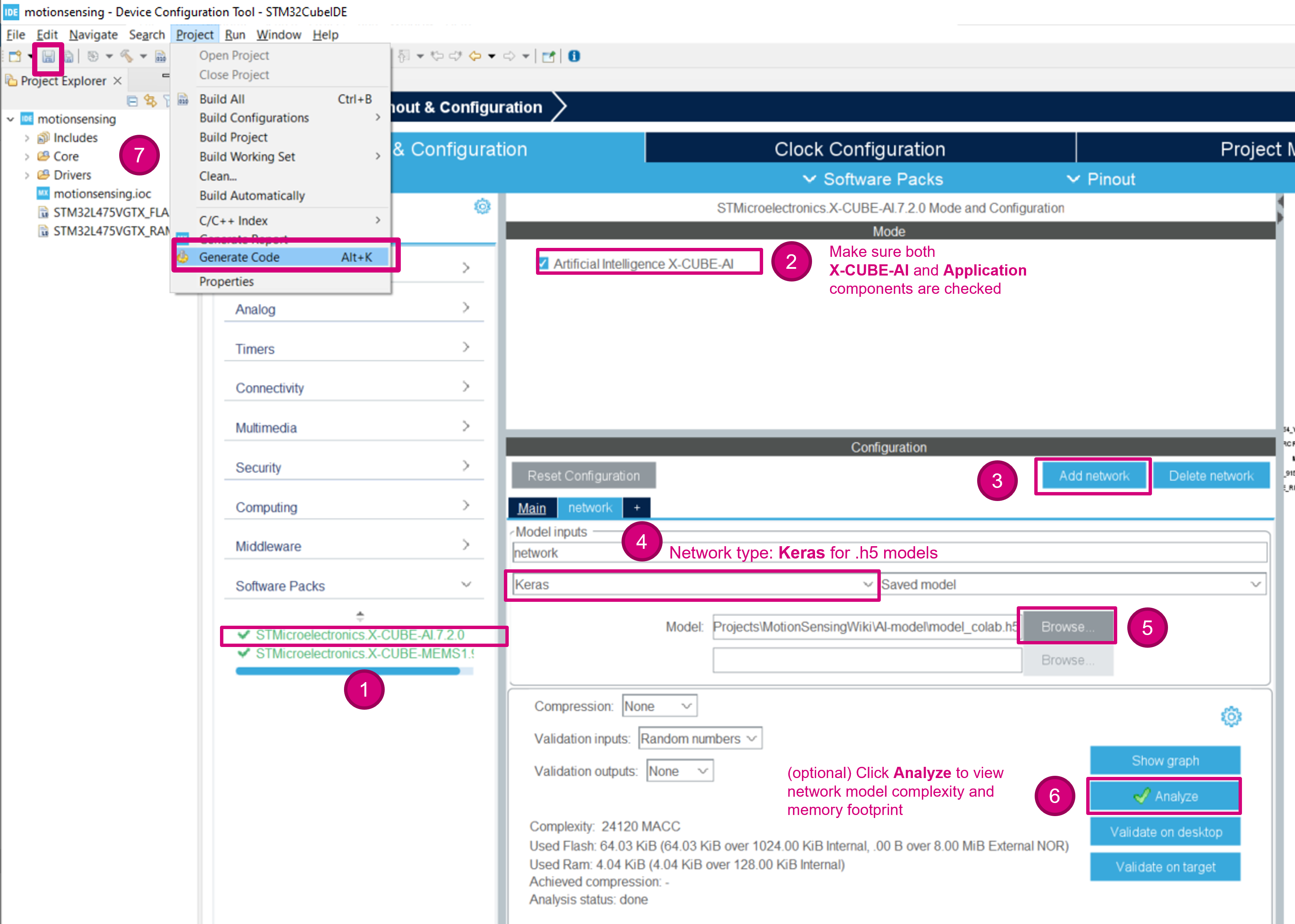Click the build target configuration icon
Viewport: 1295px width, 924px height.
(93, 56)
